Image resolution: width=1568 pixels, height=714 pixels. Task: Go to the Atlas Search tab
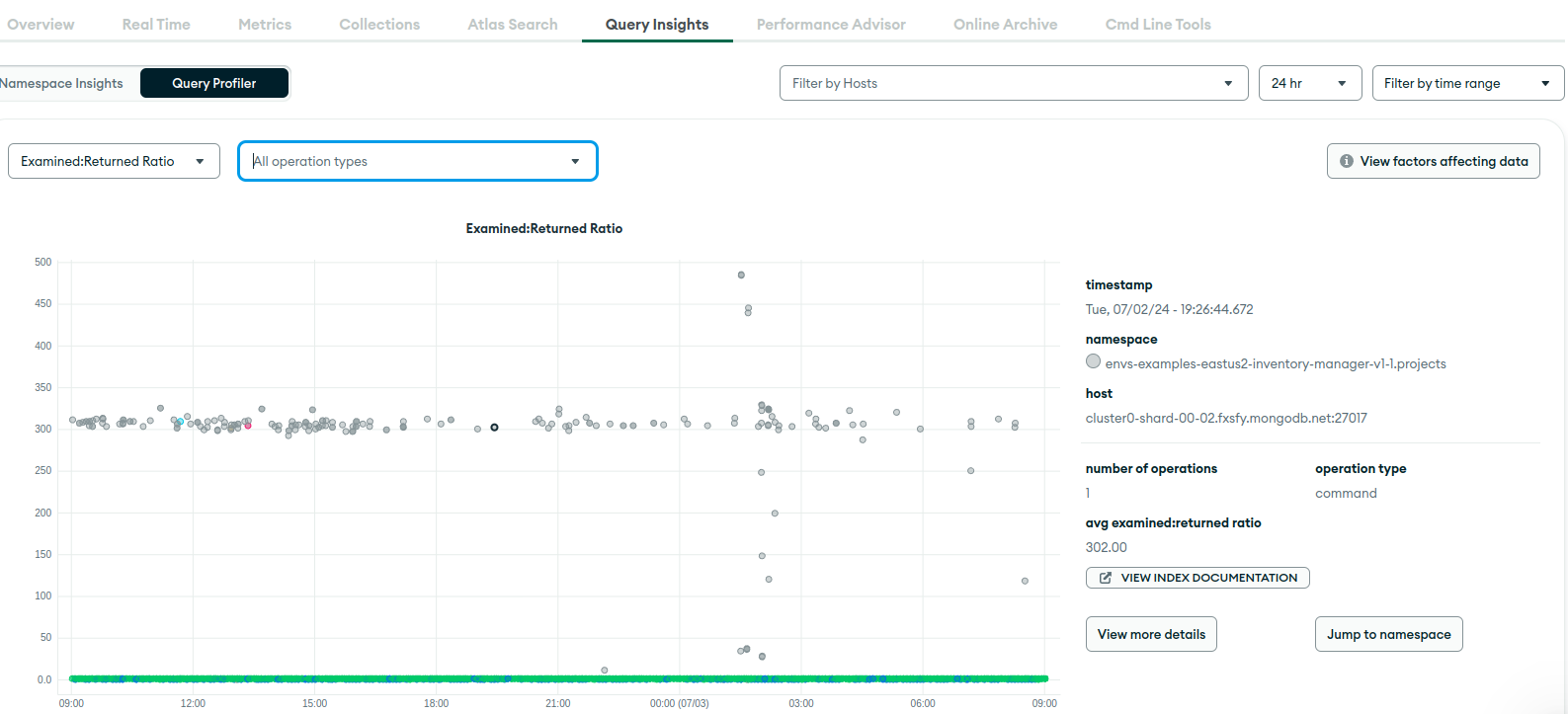click(513, 25)
